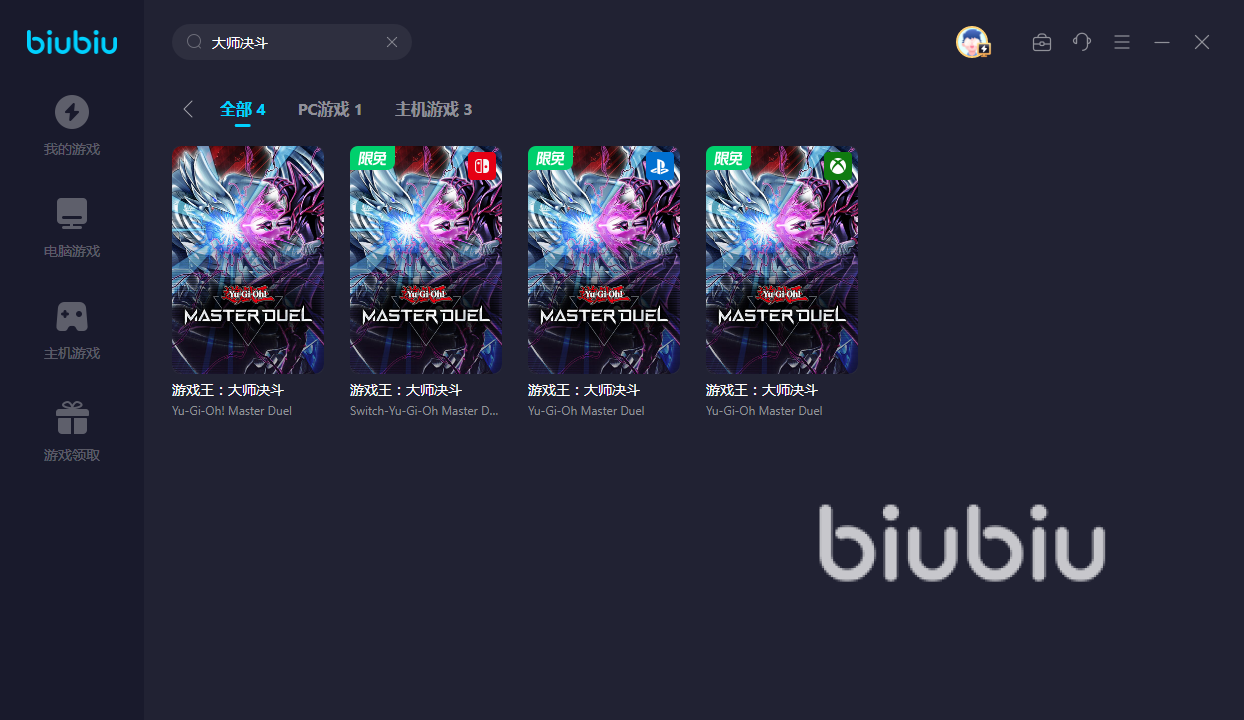Screen dimensions: 1244x720
Task: Click the user avatar picture
Action: (x=972, y=42)
